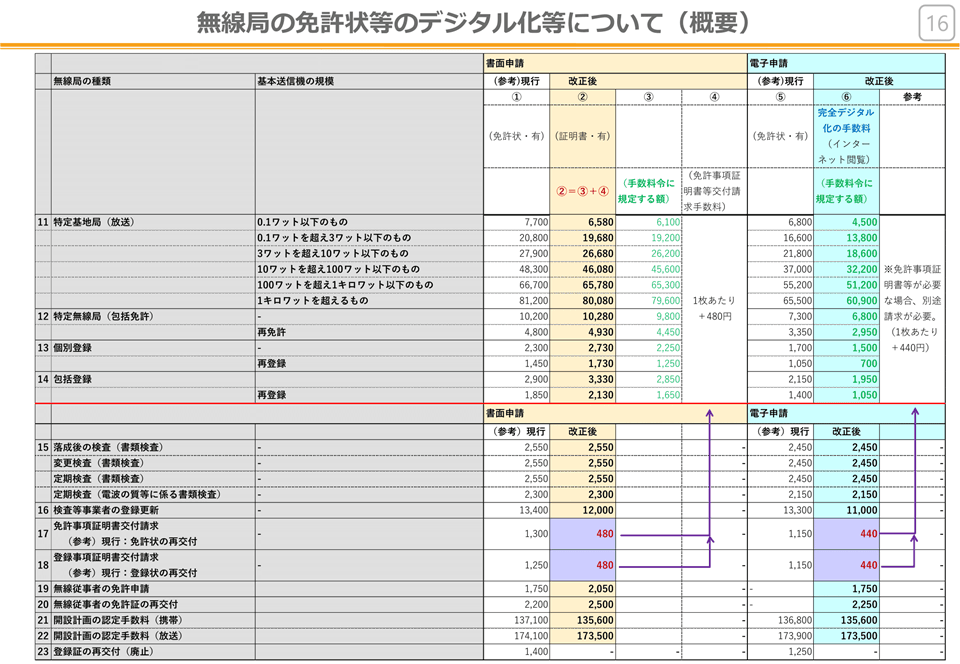Image resolution: width=960 pixels, height=664 pixels.
Task: Click the value 12,000
Action: pos(598,510)
